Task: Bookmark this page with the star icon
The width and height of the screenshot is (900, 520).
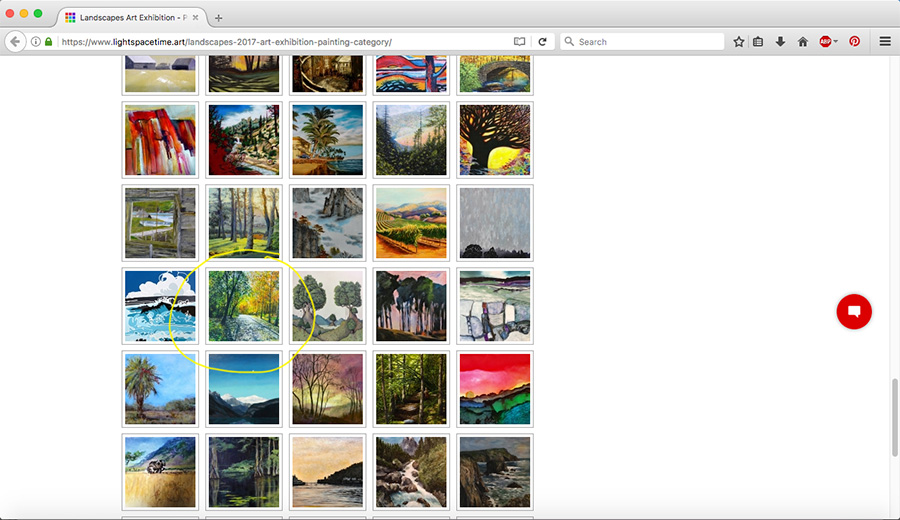Action: tap(739, 41)
